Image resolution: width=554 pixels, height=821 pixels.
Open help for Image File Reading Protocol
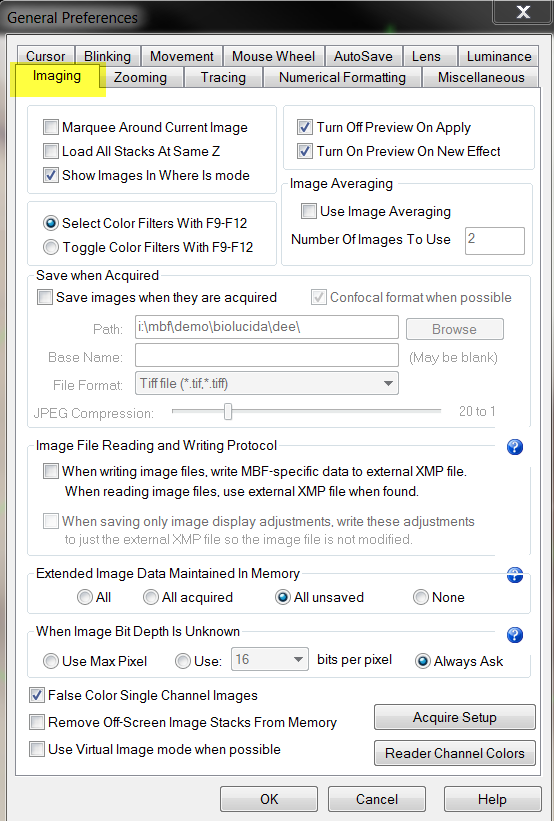coord(515,447)
